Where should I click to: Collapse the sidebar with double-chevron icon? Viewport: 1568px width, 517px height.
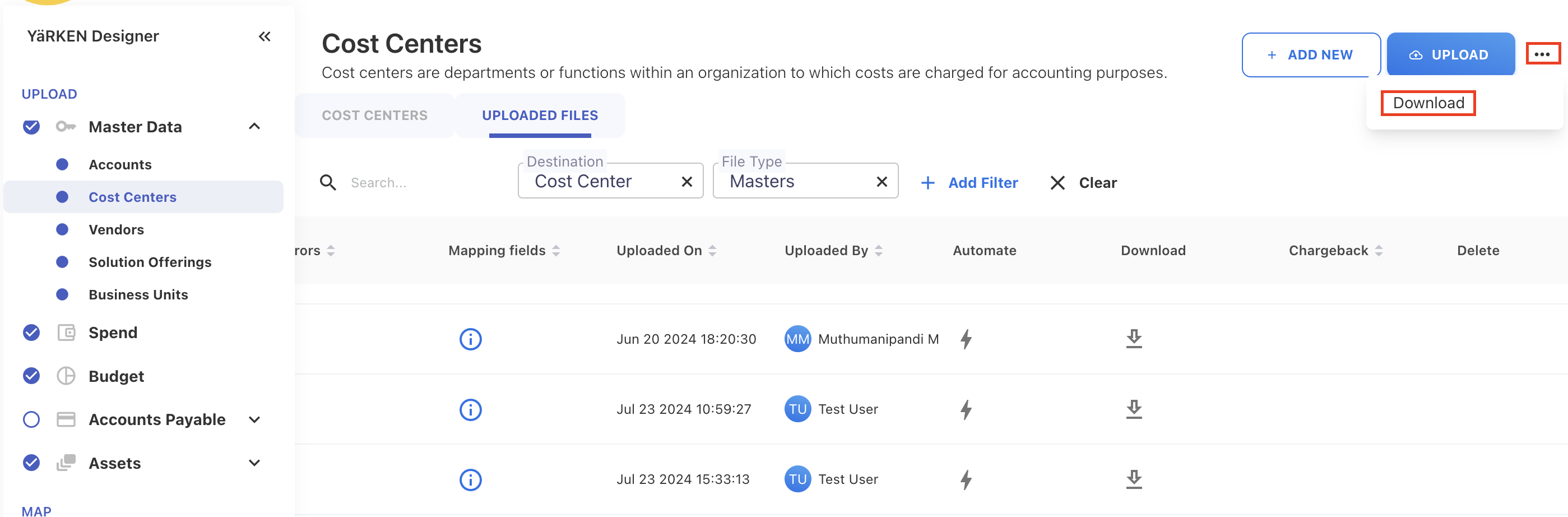(264, 36)
